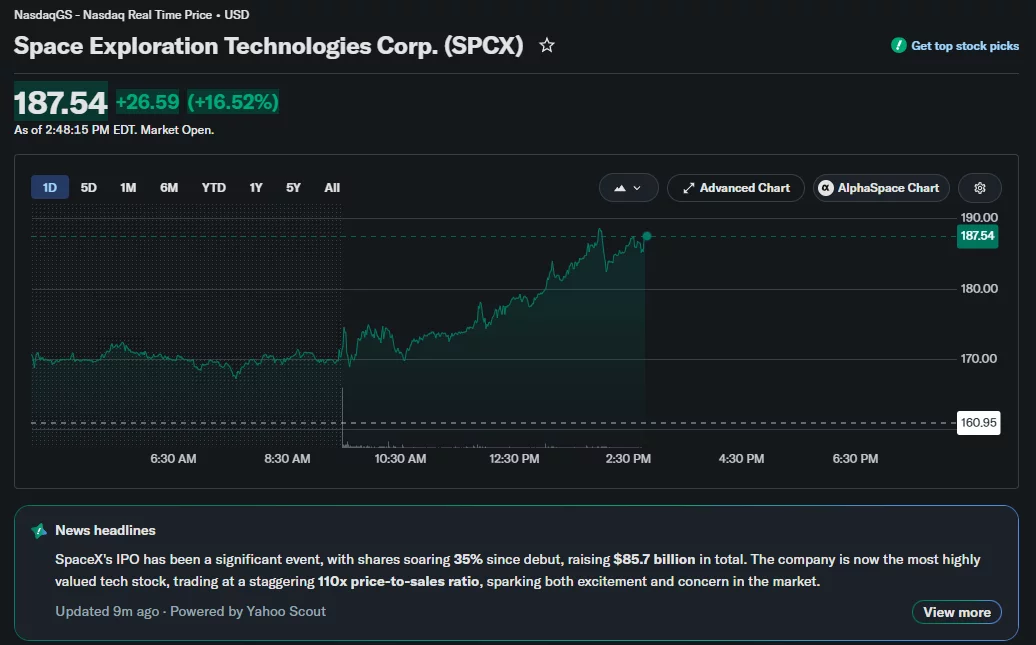The width and height of the screenshot is (1036, 645).
Task: Click the 170.00 axis label
Action: [979, 358]
